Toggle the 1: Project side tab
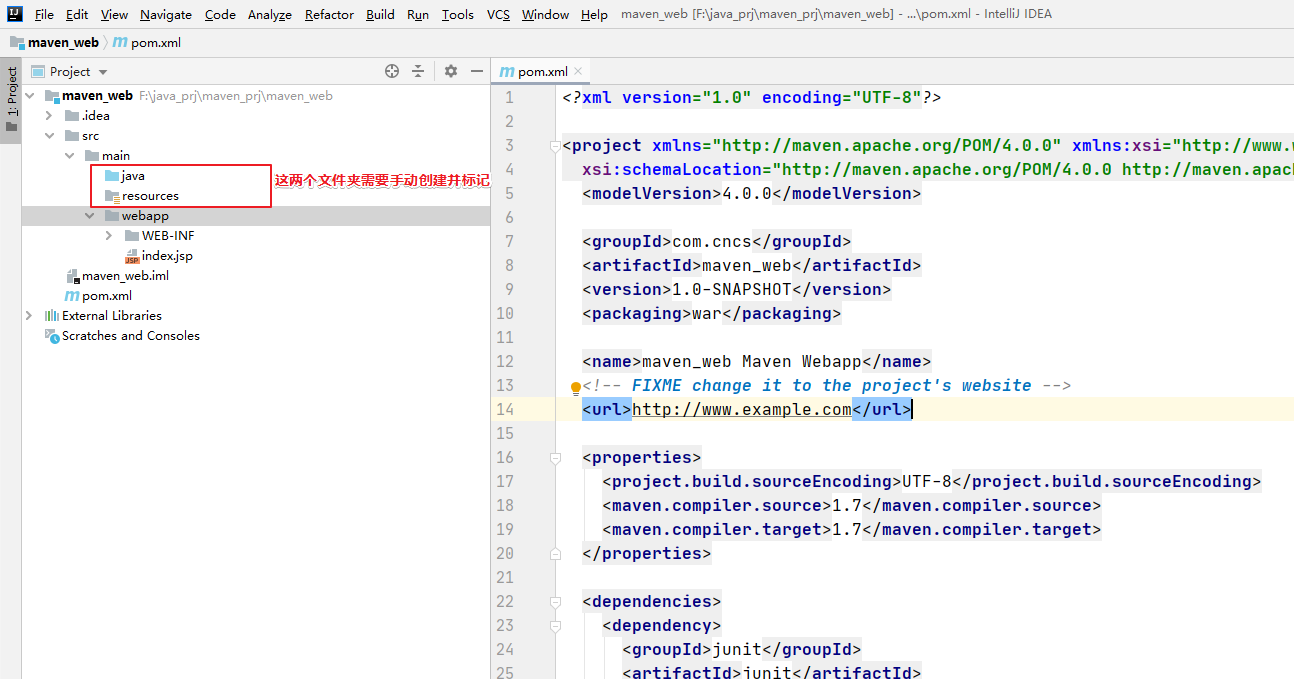This screenshot has height=679, width=1294. (x=11, y=98)
